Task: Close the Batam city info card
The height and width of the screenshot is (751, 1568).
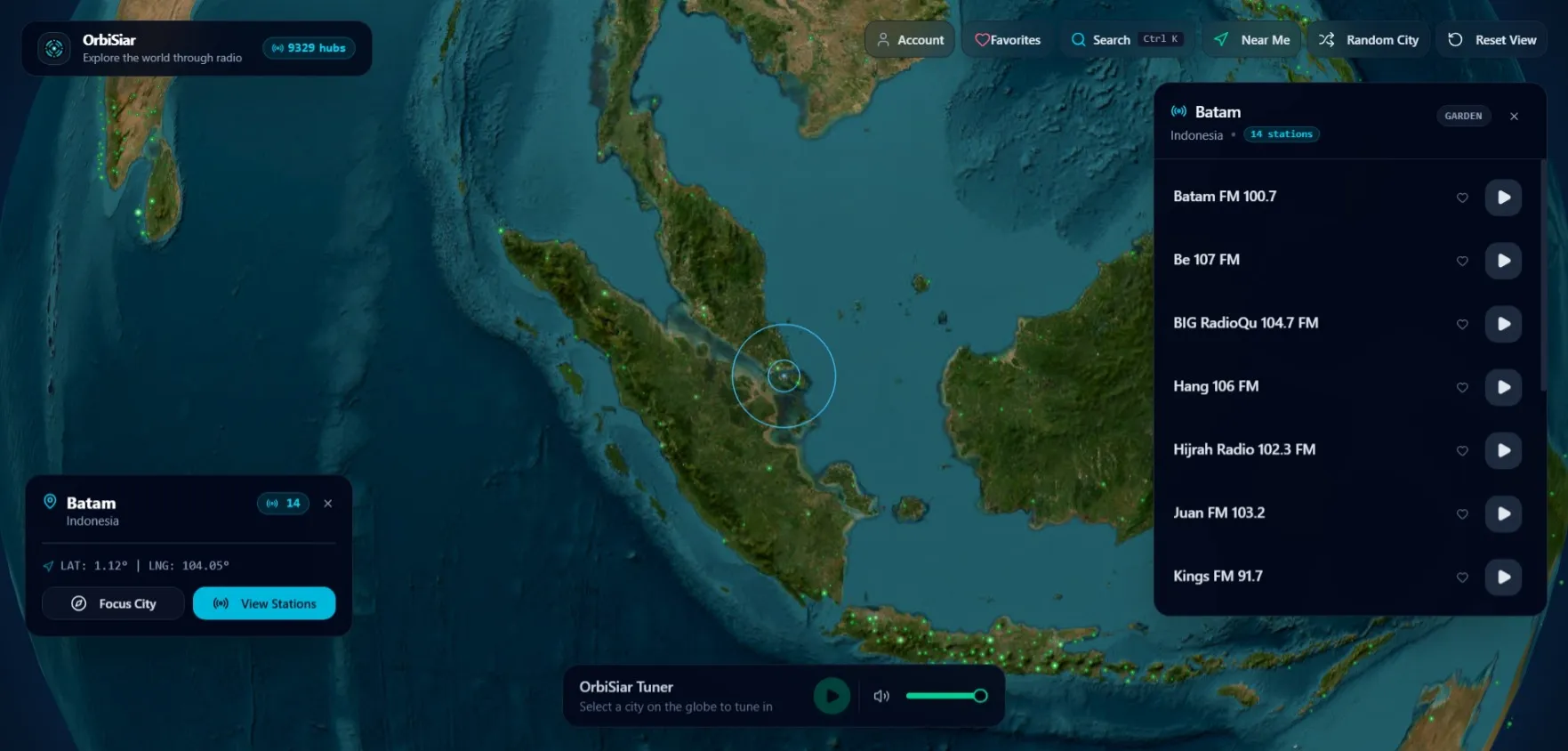Action: coord(328,504)
